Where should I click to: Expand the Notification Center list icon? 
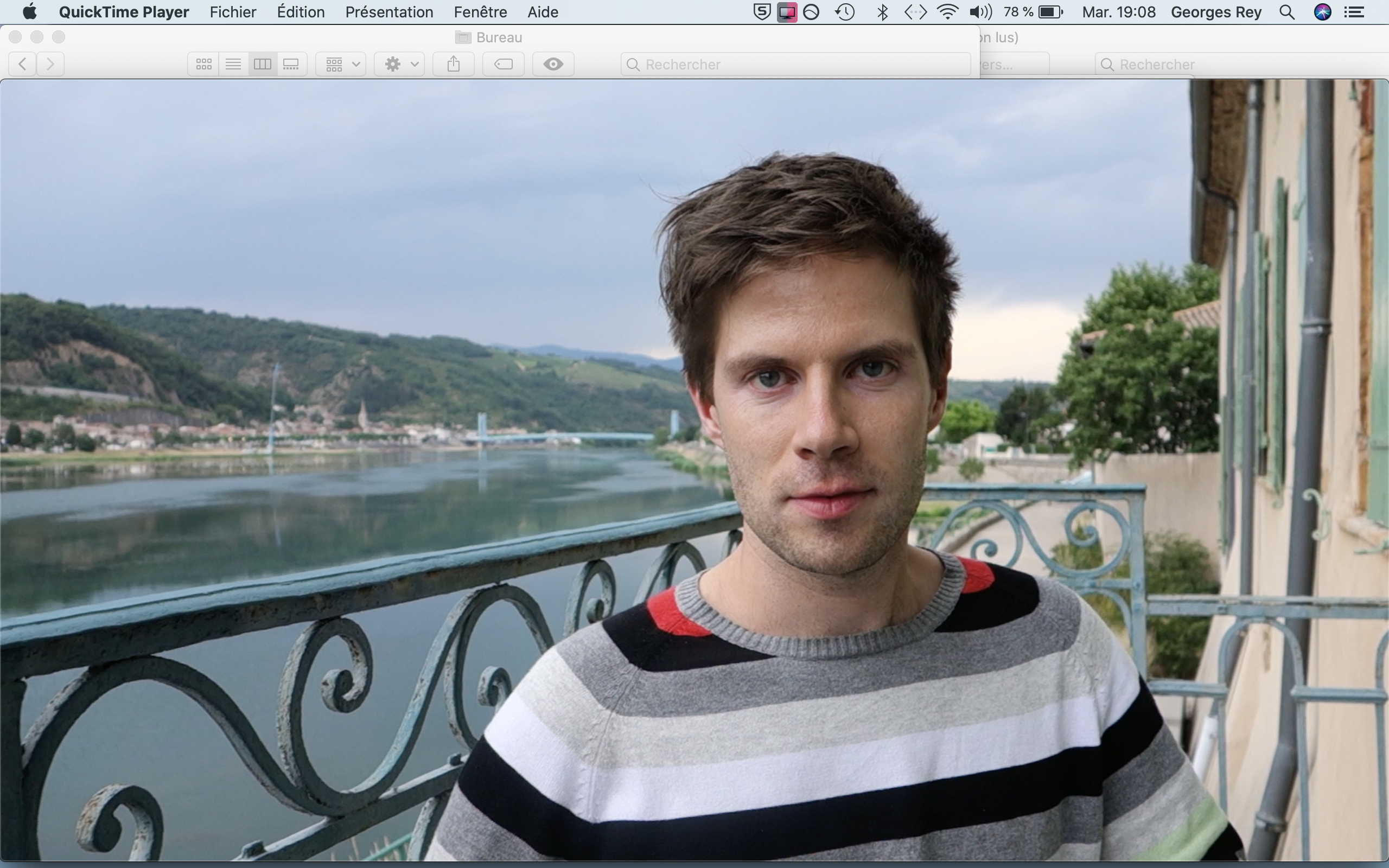(1355, 12)
